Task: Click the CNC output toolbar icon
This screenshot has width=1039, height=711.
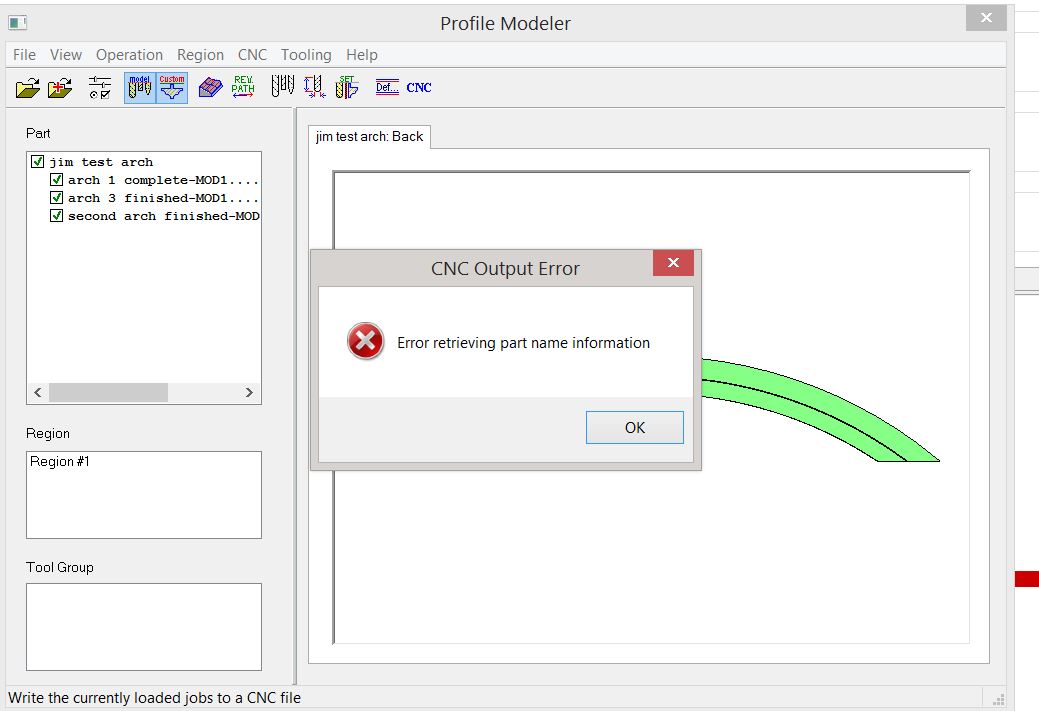Action: (x=419, y=88)
